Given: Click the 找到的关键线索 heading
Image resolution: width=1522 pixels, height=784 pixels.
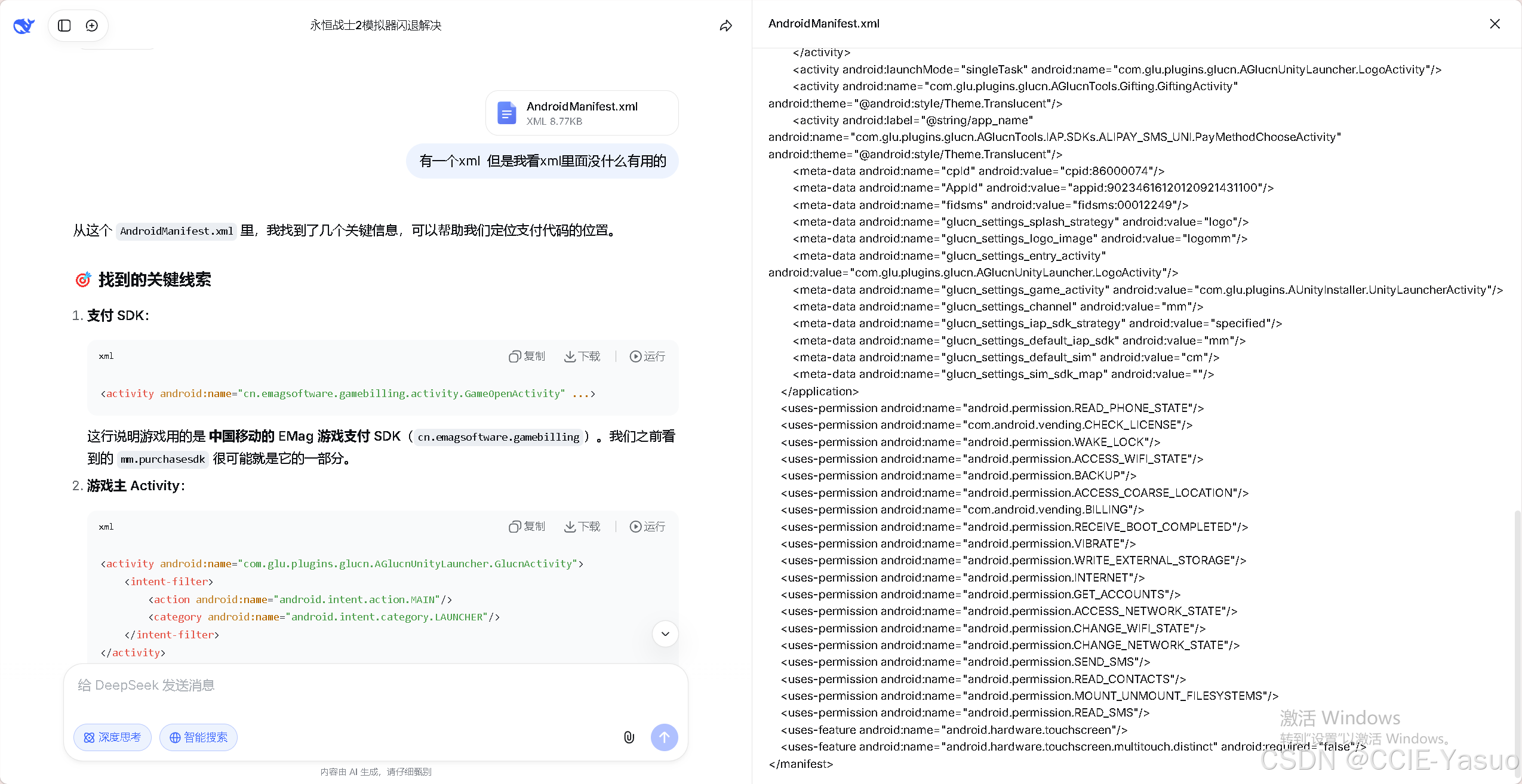Looking at the screenshot, I should tap(143, 279).
